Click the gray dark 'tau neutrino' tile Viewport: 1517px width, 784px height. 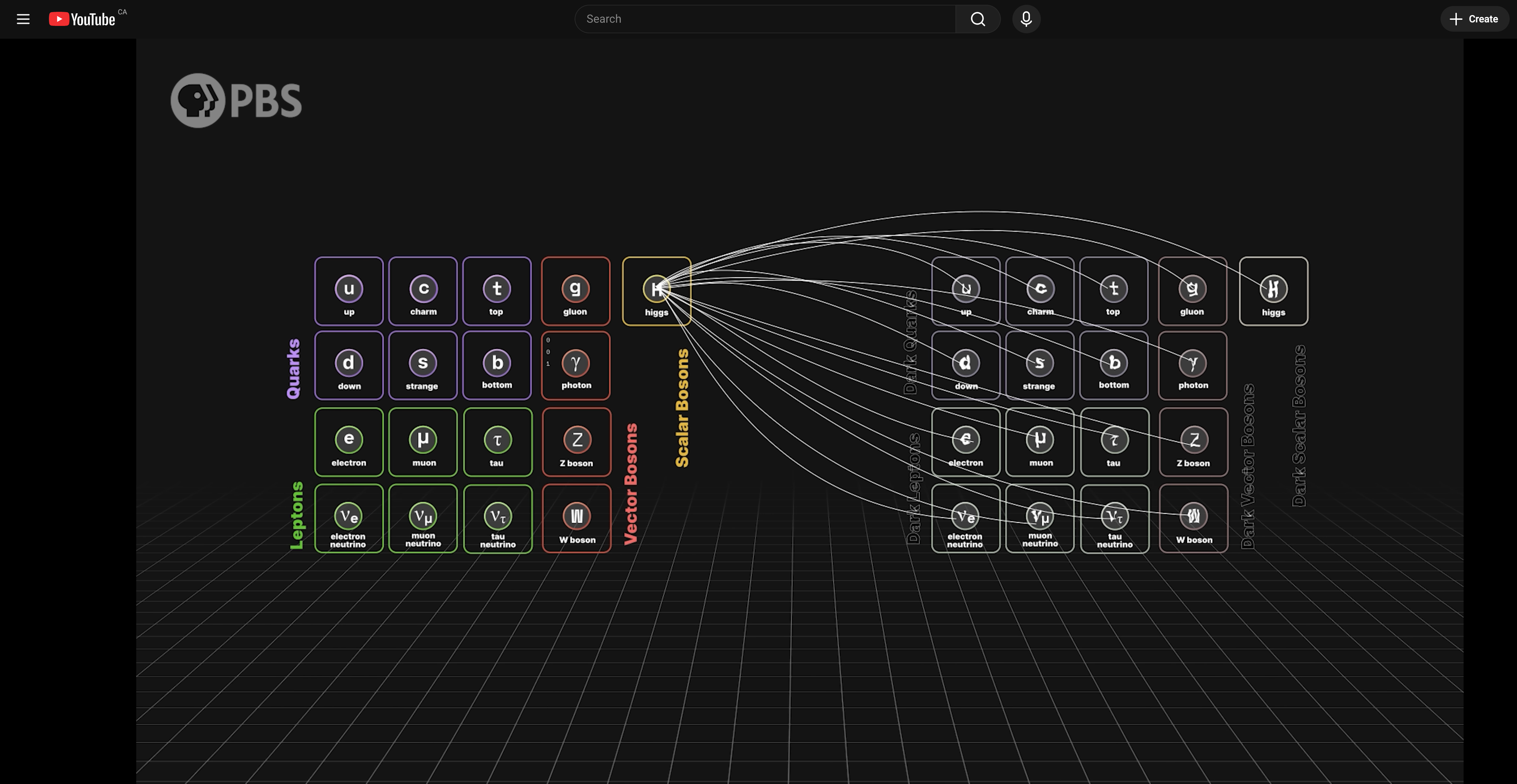click(1115, 518)
